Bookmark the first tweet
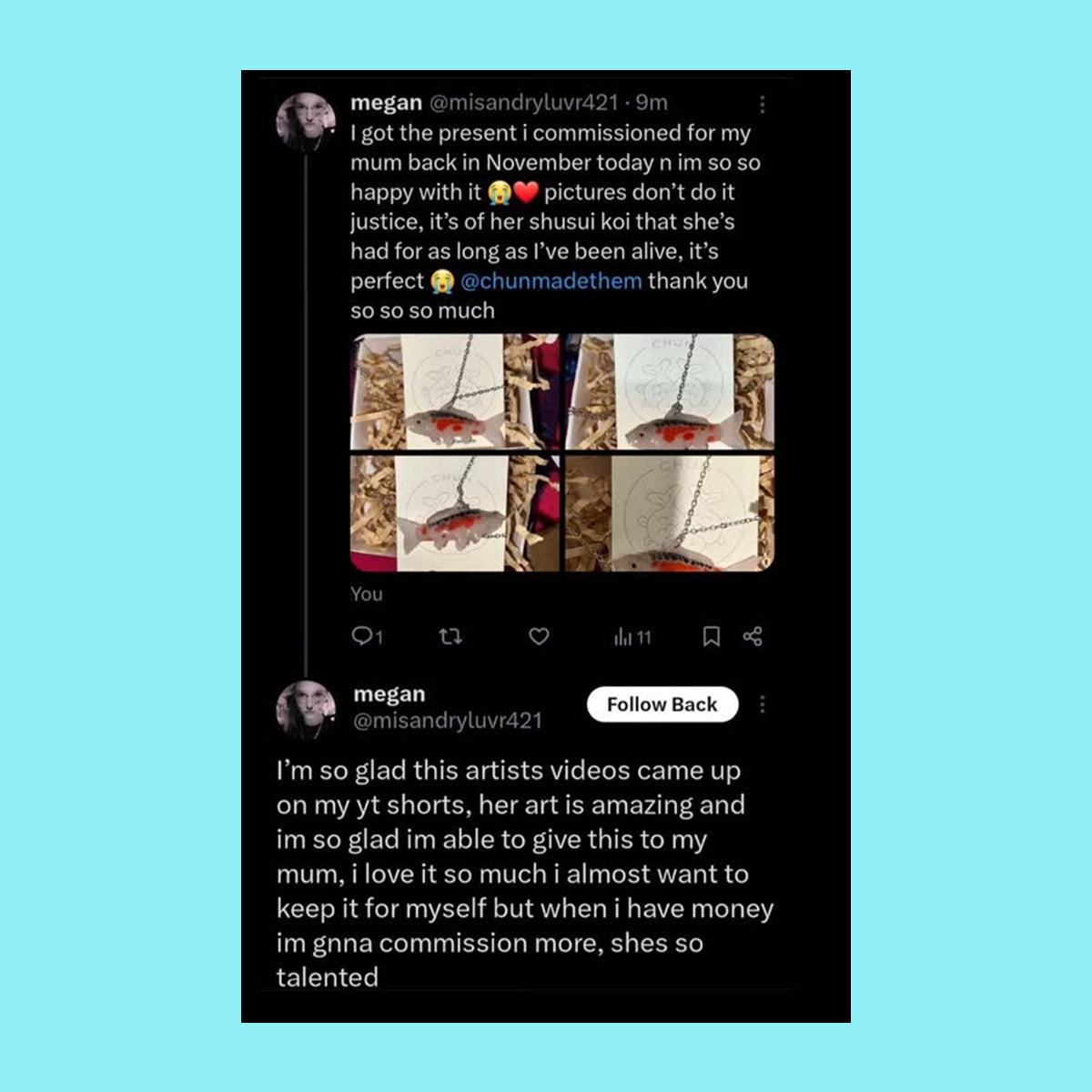 point(712,636)
